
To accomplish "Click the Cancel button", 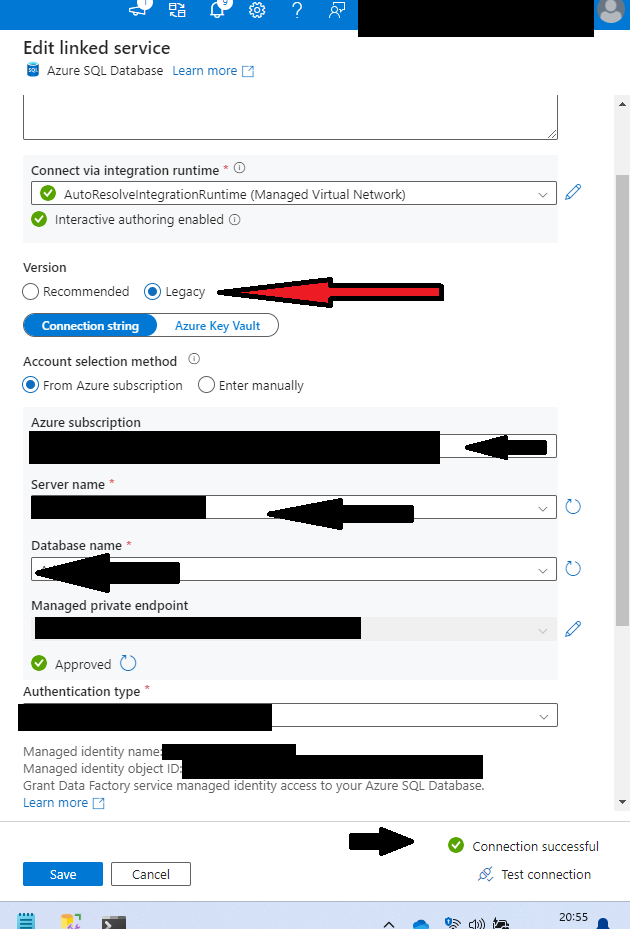I will click(x=151, y=874).
